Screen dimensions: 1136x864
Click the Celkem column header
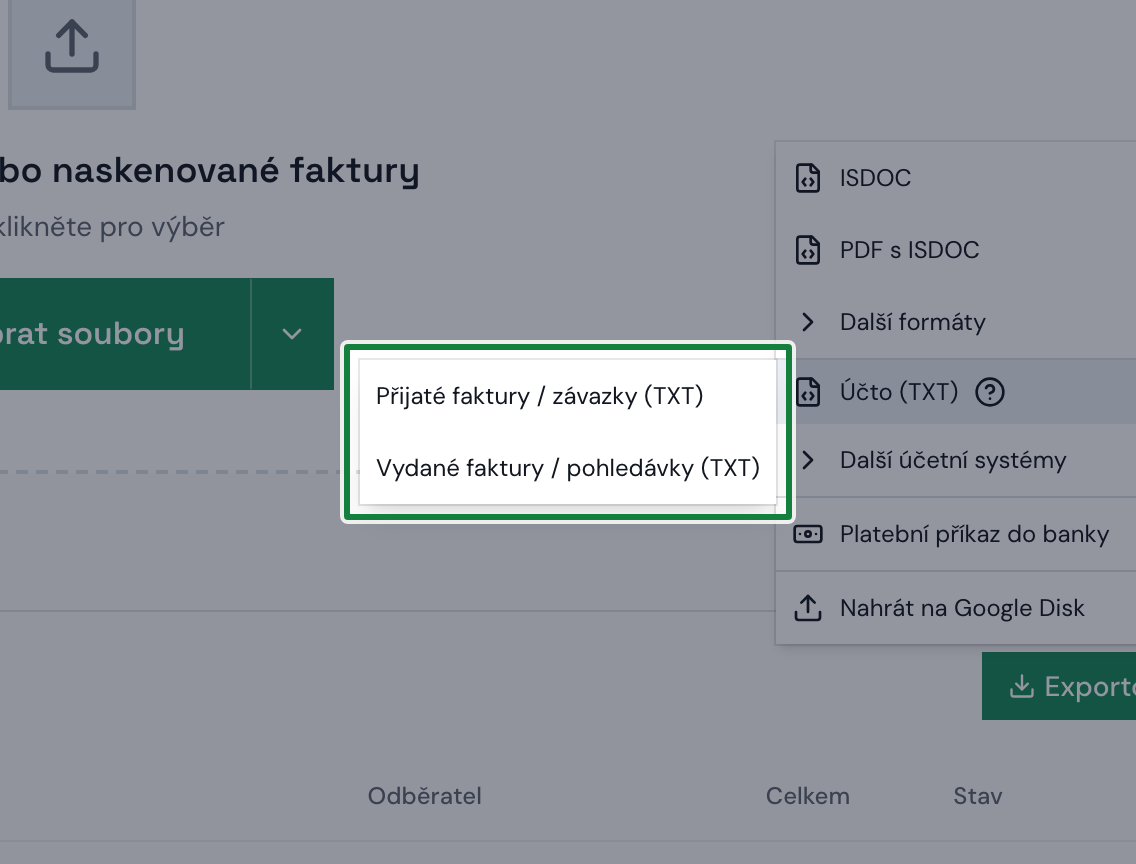(x=808, y=796)
